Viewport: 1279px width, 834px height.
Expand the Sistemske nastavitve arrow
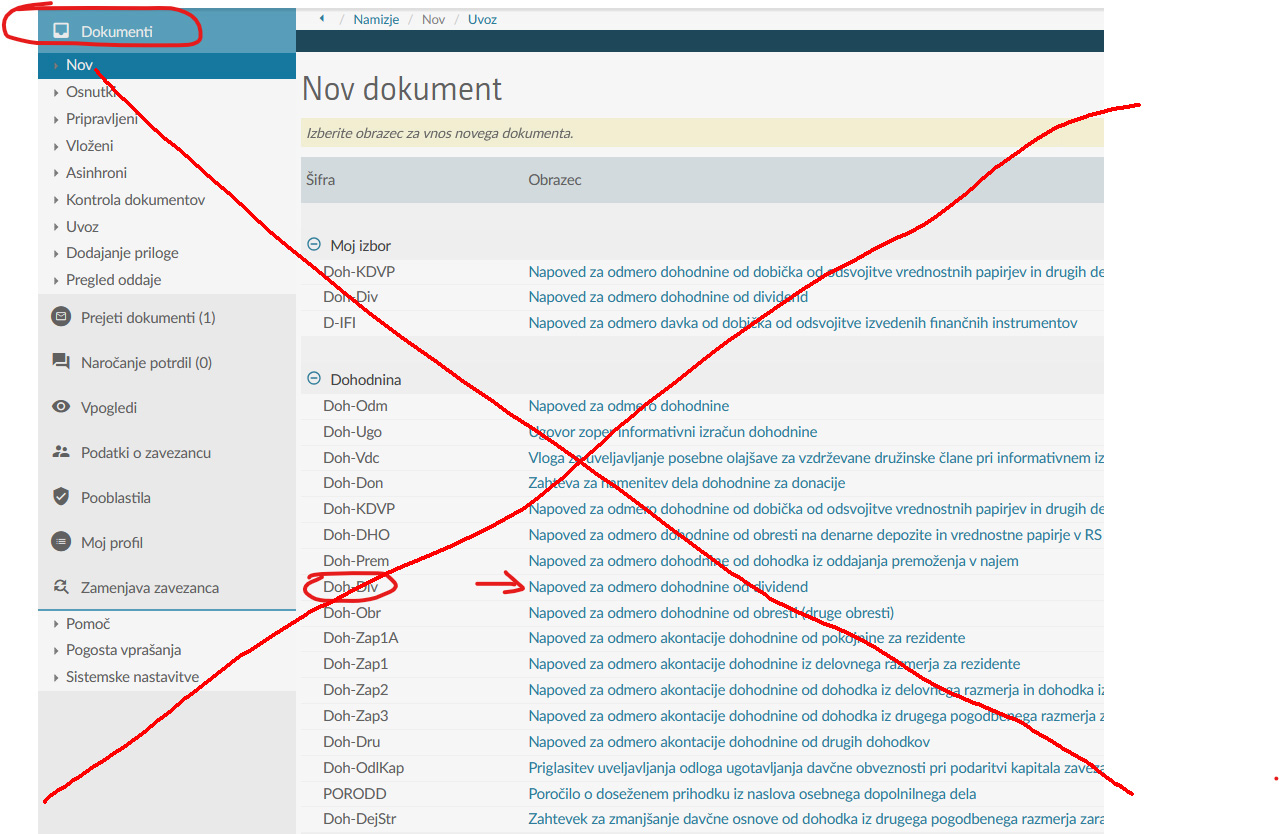(56, 677)
